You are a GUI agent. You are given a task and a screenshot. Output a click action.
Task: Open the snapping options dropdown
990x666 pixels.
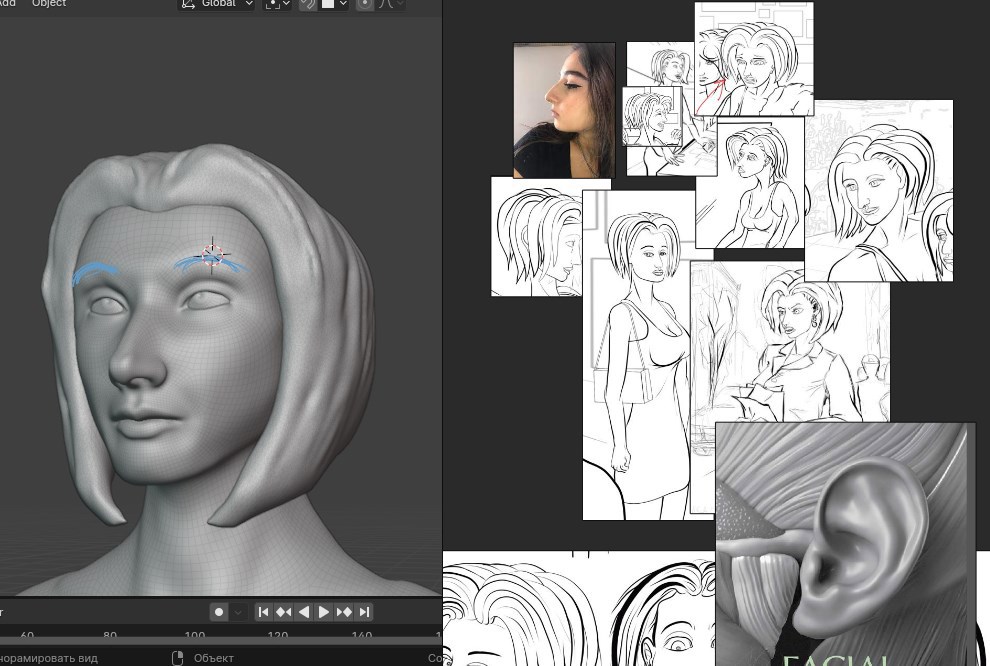click(x=334, y=4)
